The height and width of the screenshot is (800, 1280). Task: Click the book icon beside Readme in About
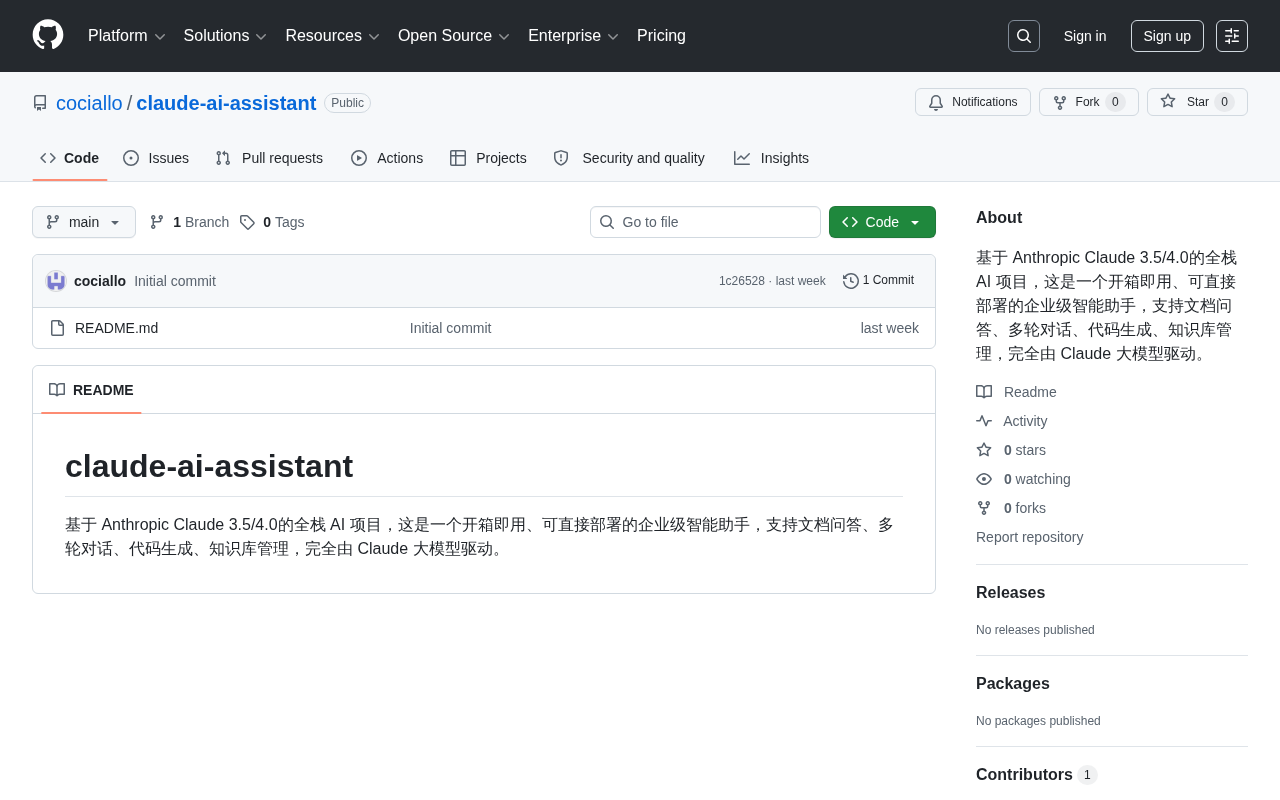[984, 392]
